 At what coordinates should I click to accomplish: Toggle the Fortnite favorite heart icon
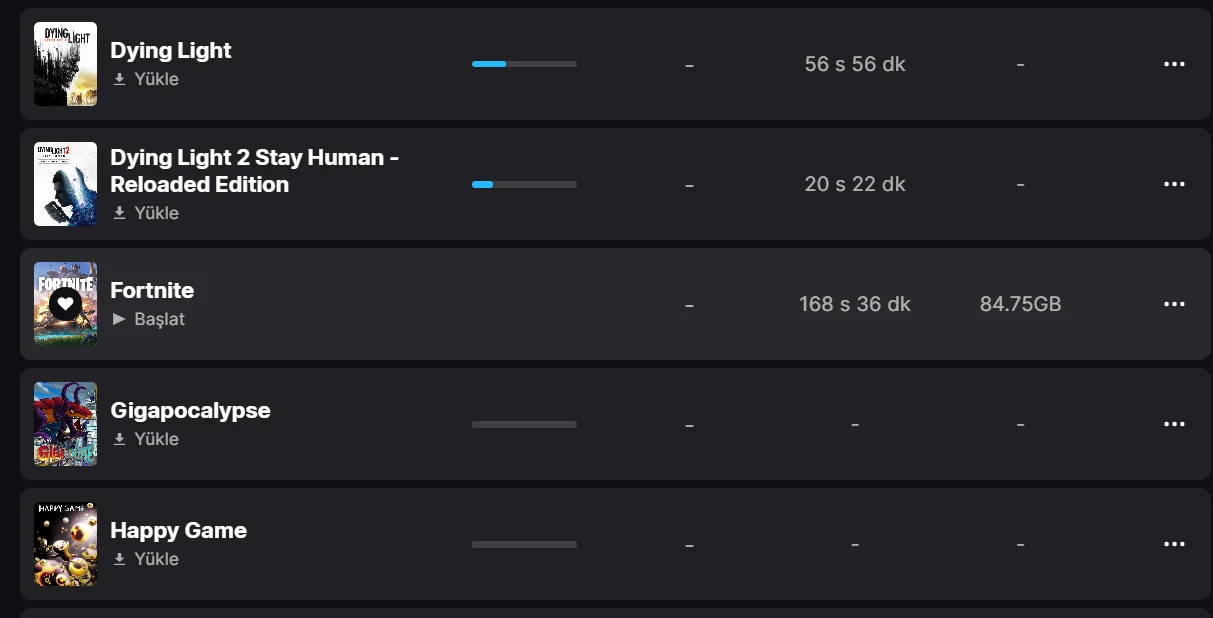[65, 303]
